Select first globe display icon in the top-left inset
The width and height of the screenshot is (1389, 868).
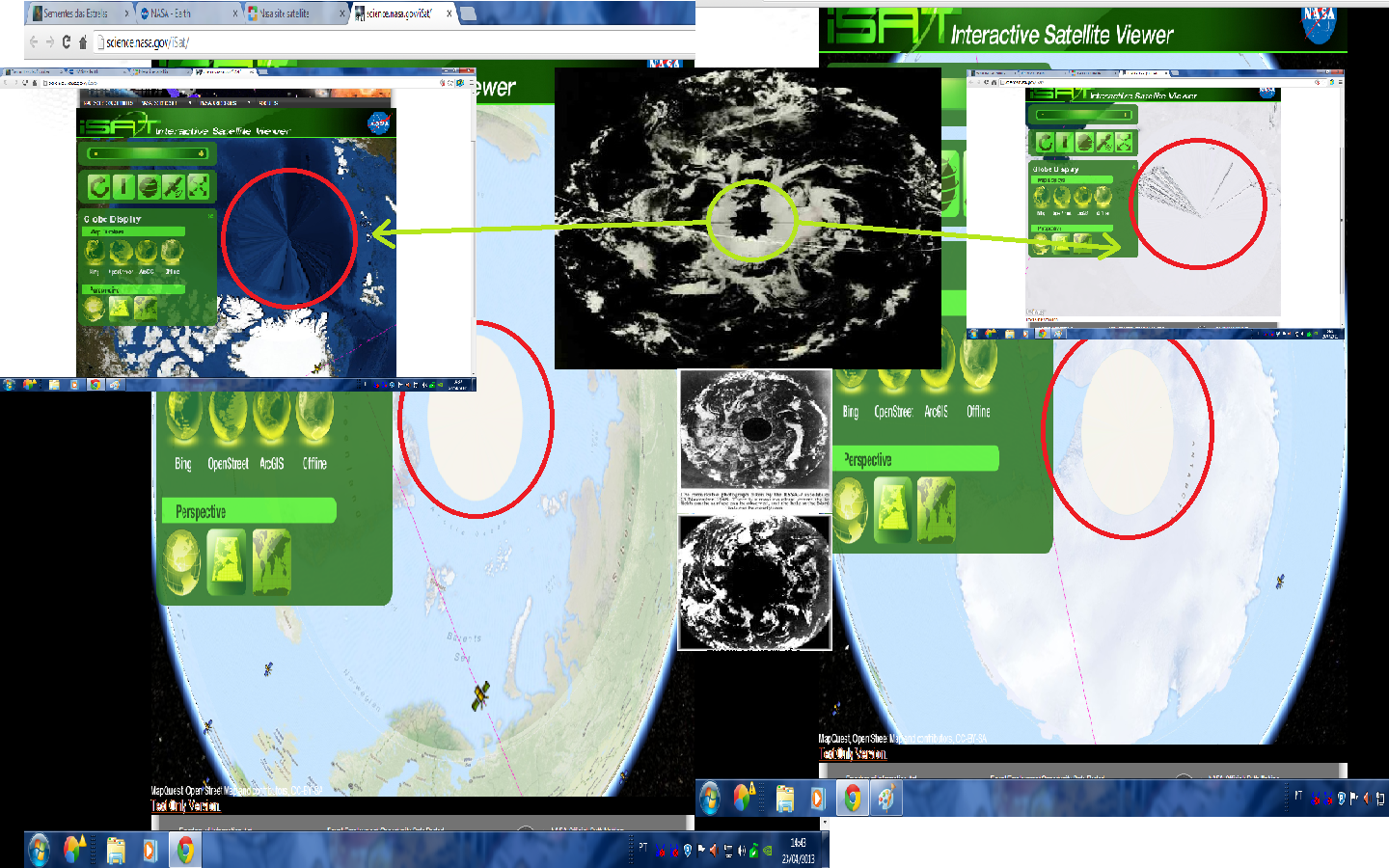(x=94, y=251)
